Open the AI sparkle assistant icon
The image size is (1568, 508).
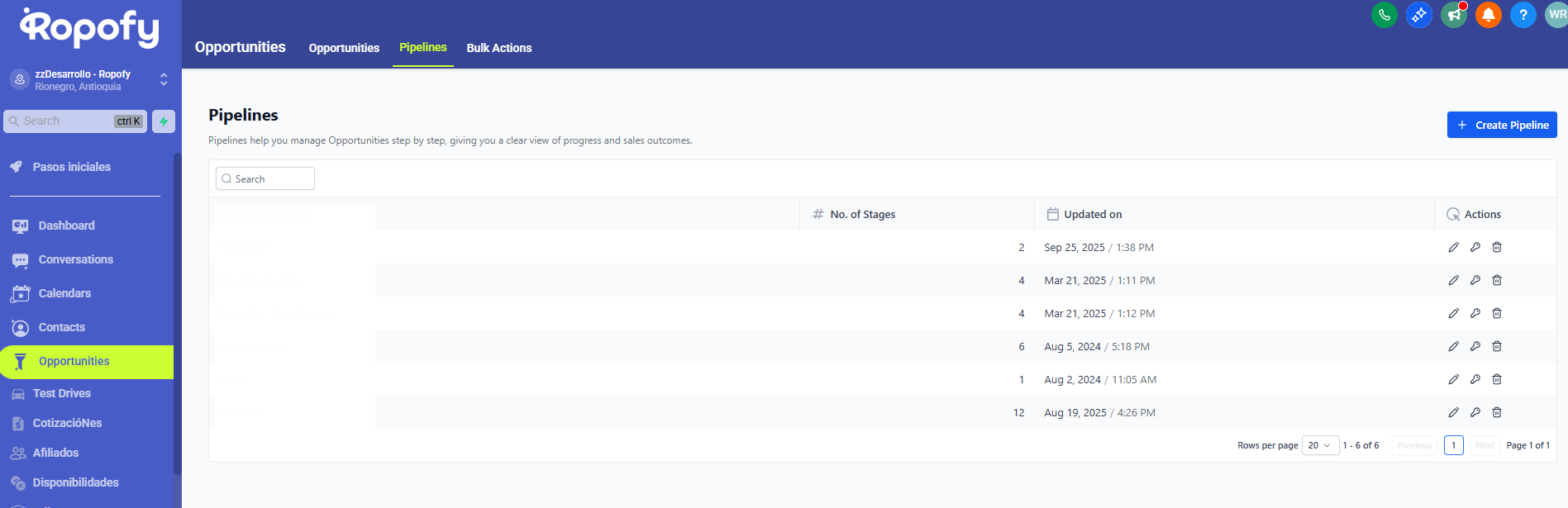tap(1418, 15)
